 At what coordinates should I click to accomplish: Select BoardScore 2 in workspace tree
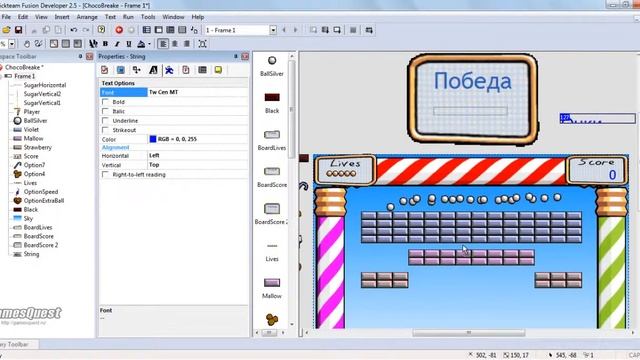click(41, 245)
